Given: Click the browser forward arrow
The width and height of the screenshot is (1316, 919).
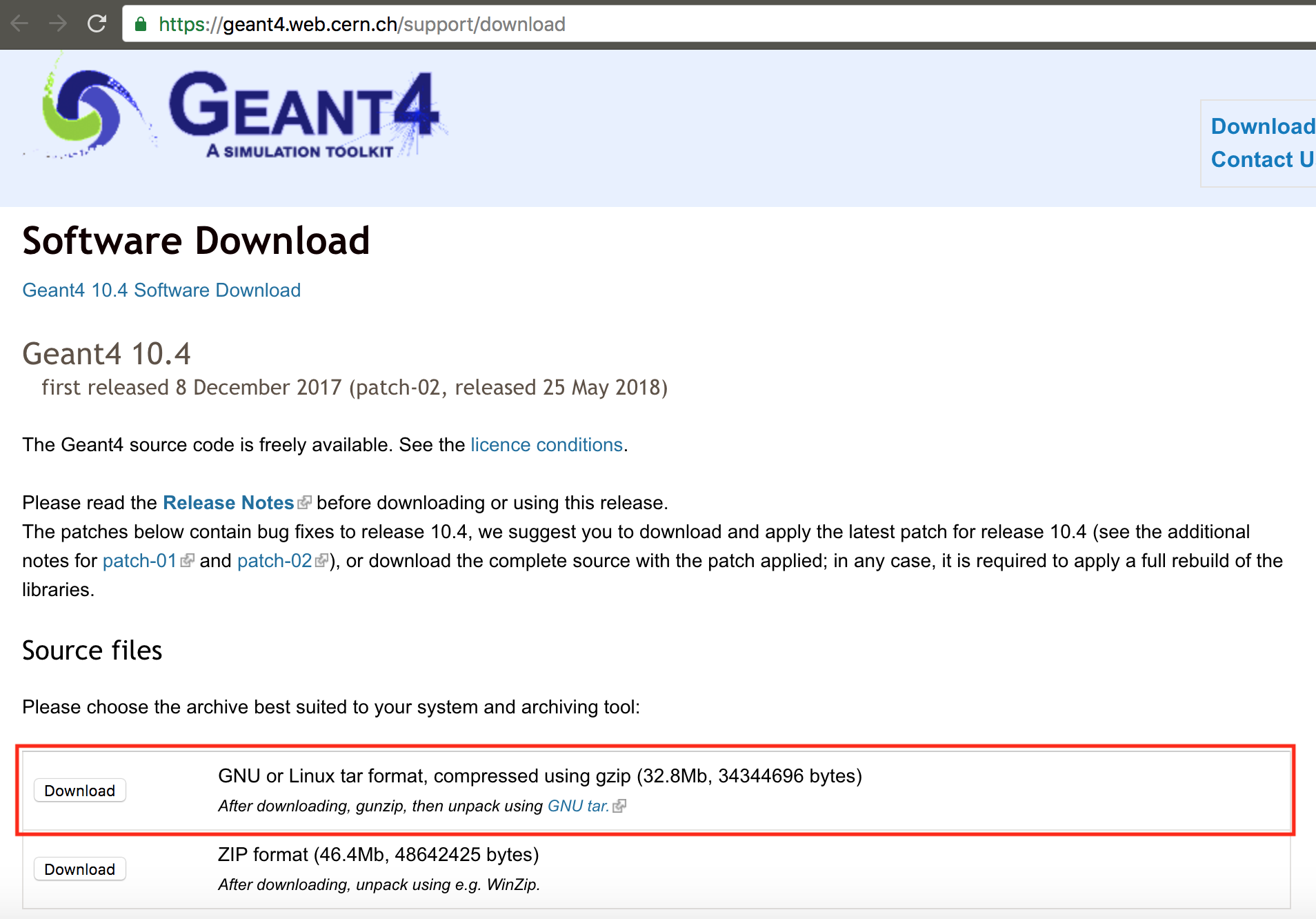Looking at the screenshot, I should tap(59, 23).
